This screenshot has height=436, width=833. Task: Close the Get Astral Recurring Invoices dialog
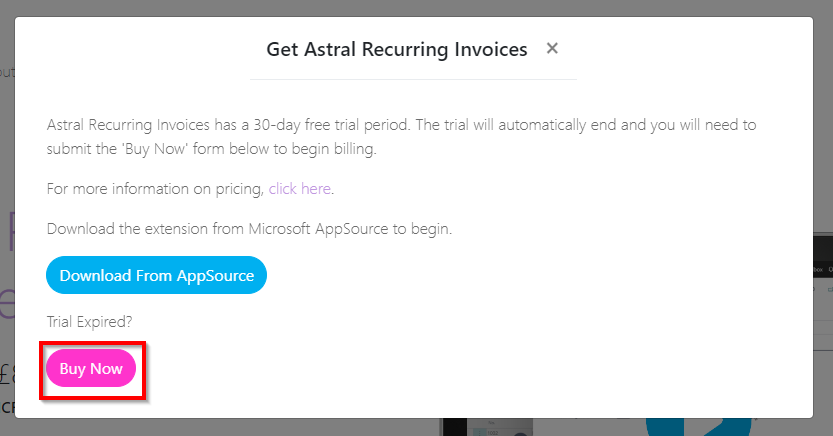point(552,48)
